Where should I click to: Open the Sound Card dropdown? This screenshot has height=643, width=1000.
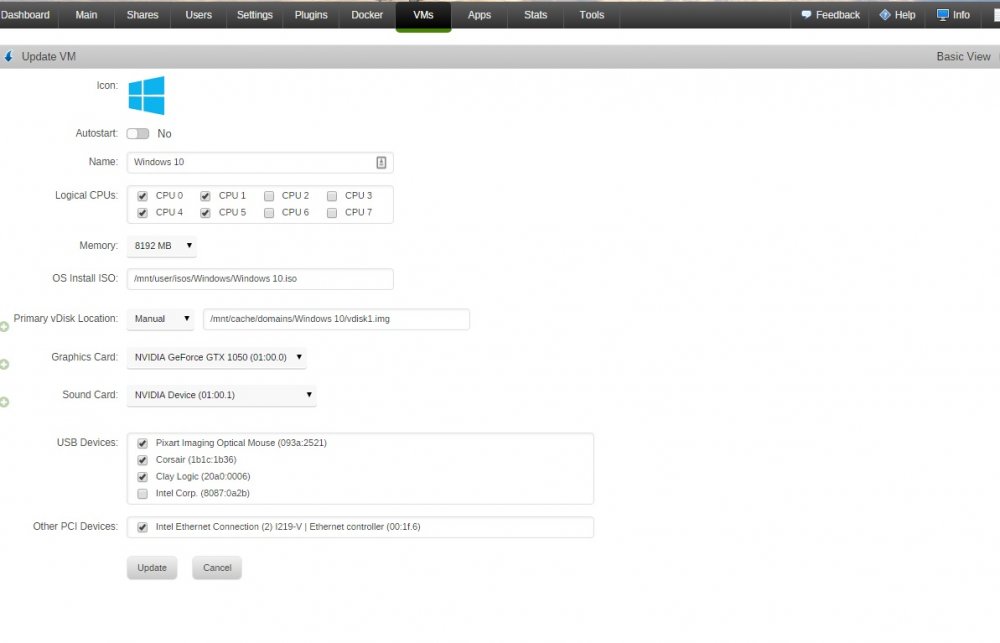[221, 395]
